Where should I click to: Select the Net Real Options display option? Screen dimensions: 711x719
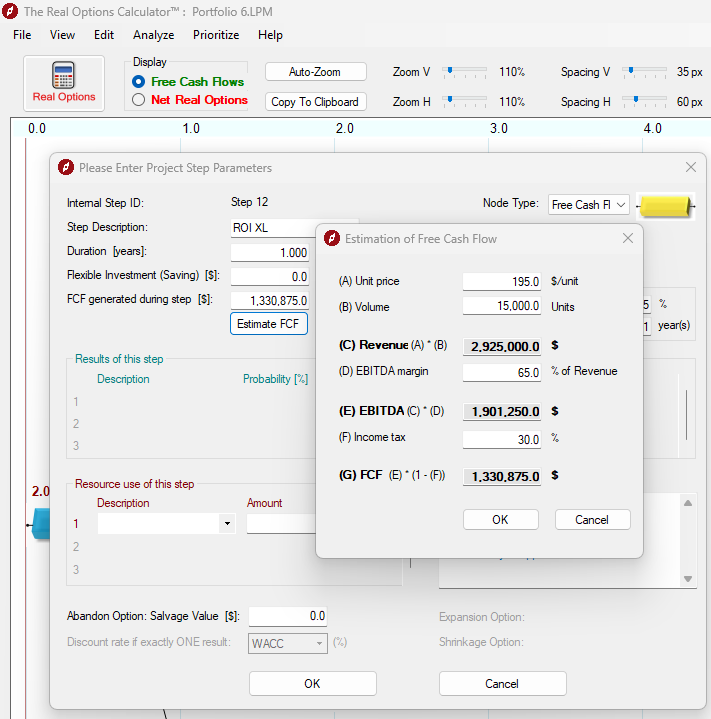click(x=139, y=100)
